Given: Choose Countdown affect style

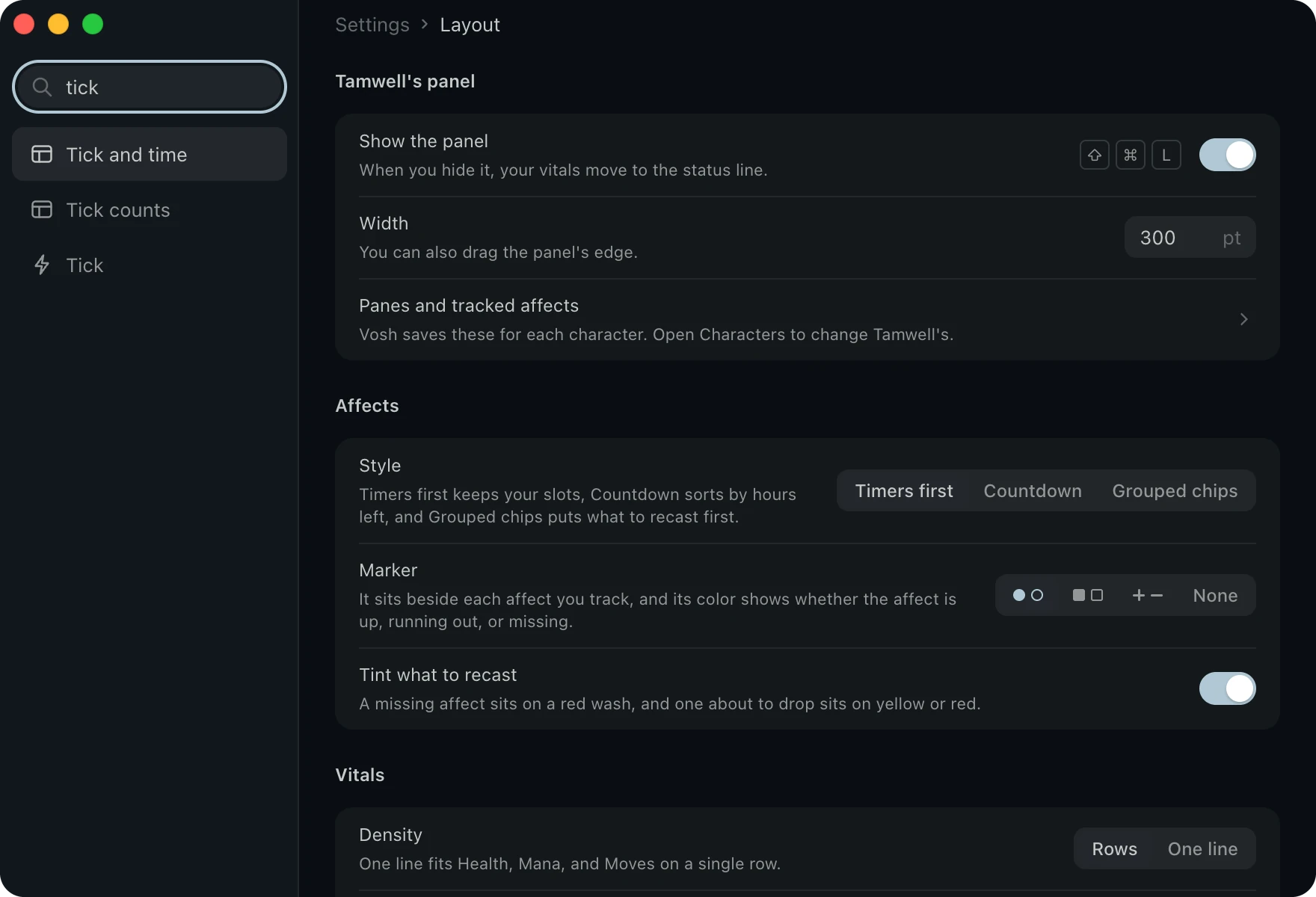Looking at the screenshot, I should pyautogui.click(x=1033, y=491).
